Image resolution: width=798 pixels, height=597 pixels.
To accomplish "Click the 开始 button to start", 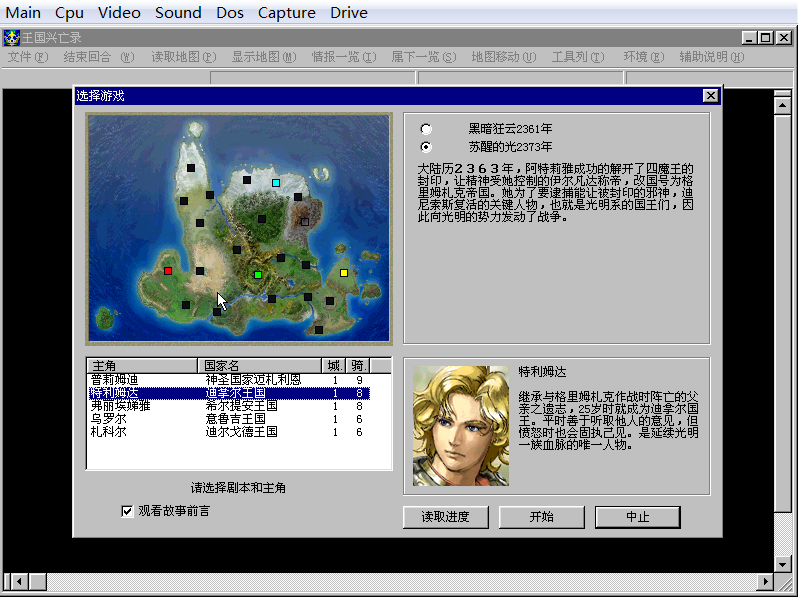I will coord(542,517).
